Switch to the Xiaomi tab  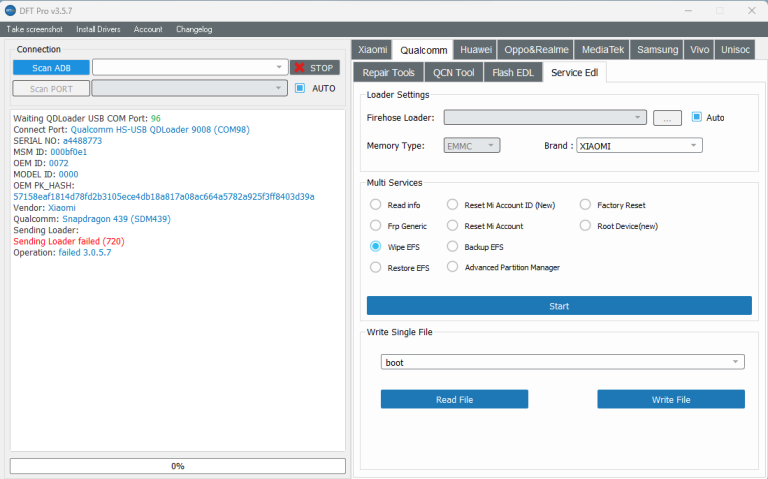[x=372, y=49]
